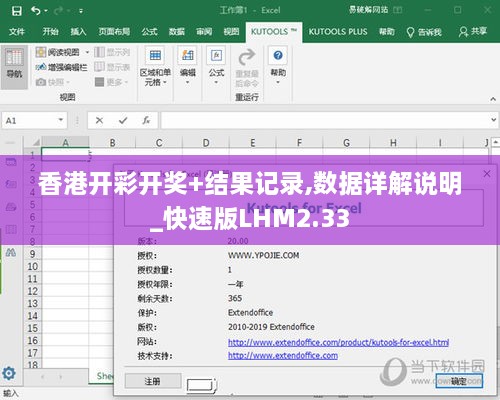Open Quick Access Toolbar customize dropdown
Viewport: 500px width, 400px height.
pyautogui.click(x=81, y=11)
